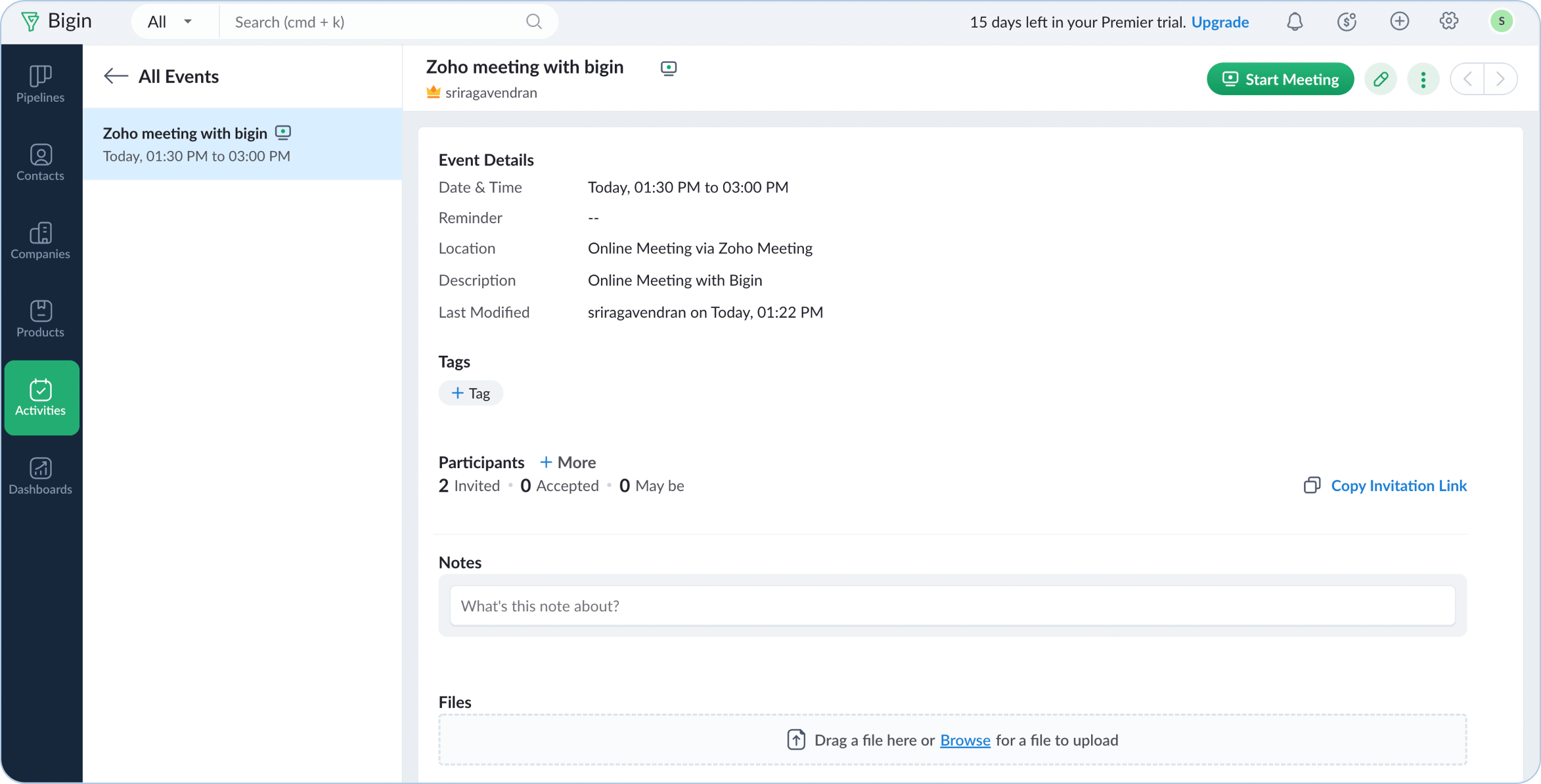1541x784 pixels.
Task: Open the Pipelines module in the sidebar
Action: click(41, 84)
